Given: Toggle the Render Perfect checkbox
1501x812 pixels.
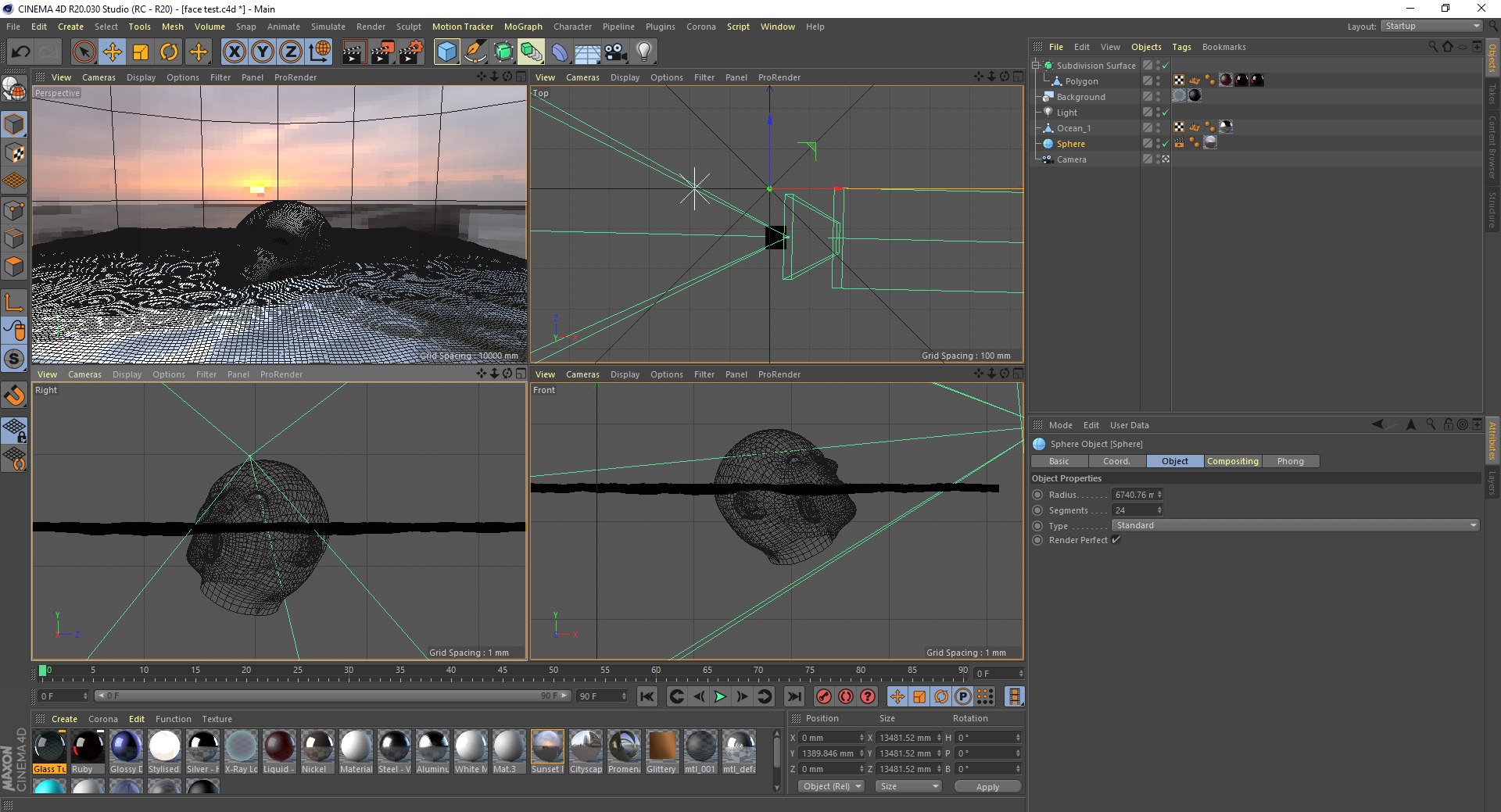Looking at the screenshot, I should tap(1116, 540).
